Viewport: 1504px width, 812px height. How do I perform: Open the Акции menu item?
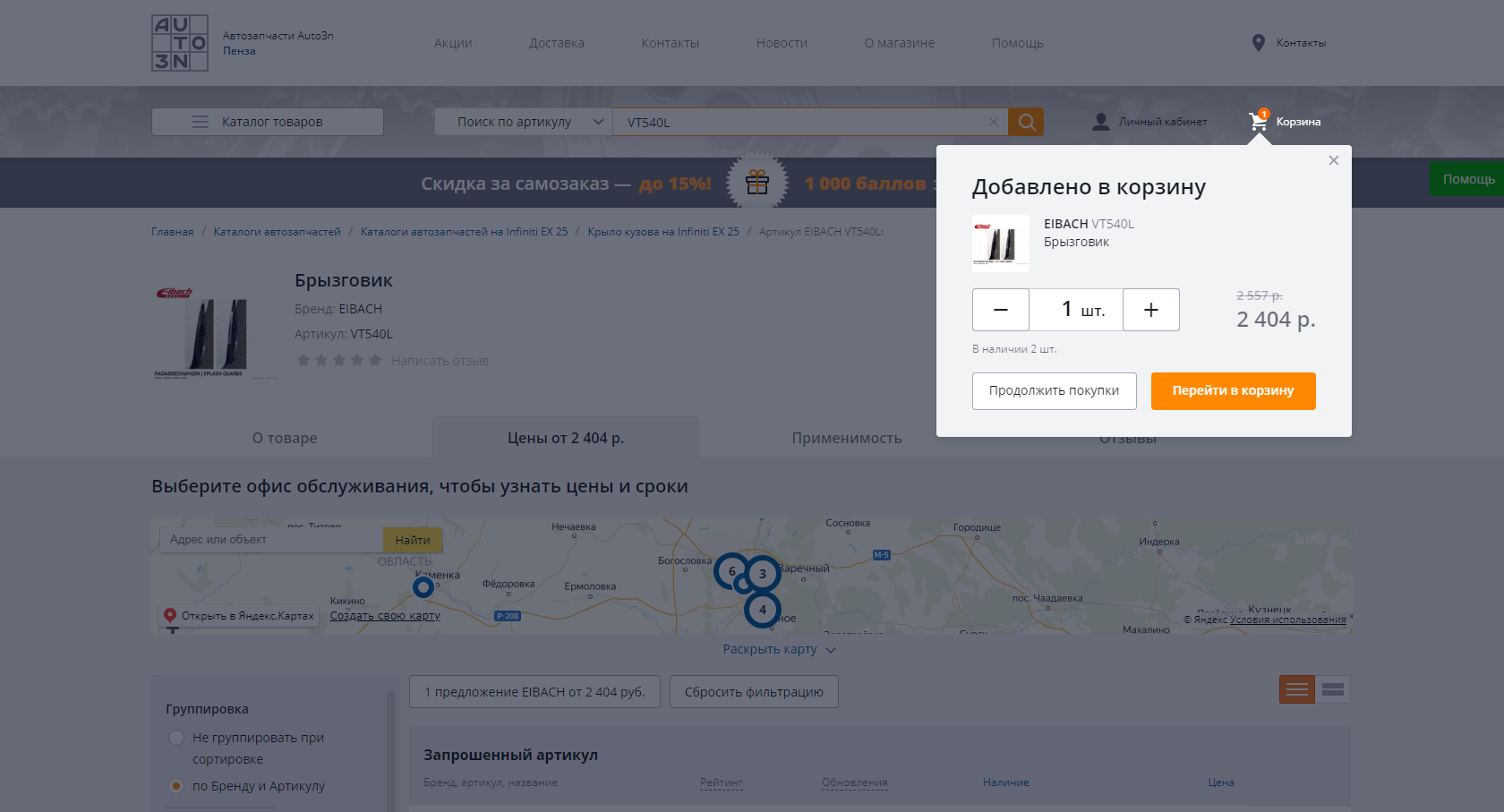point(453,43)
